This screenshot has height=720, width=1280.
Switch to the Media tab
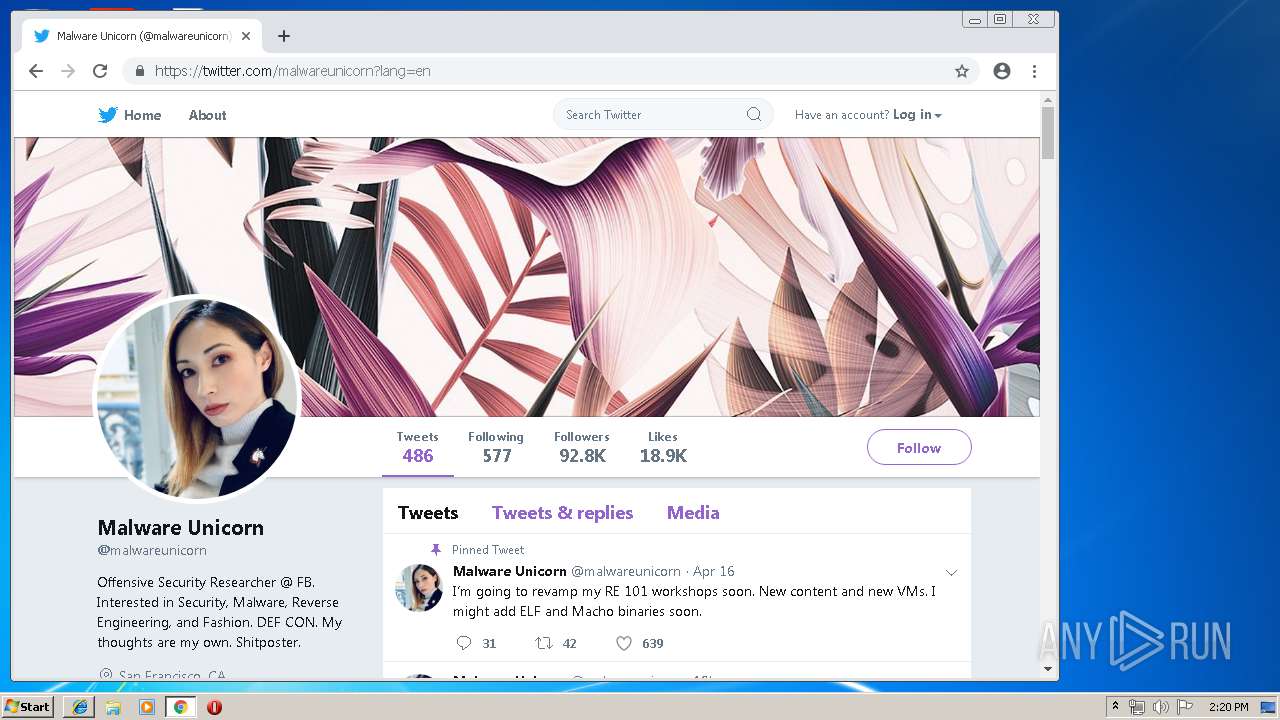click(693, 513)
